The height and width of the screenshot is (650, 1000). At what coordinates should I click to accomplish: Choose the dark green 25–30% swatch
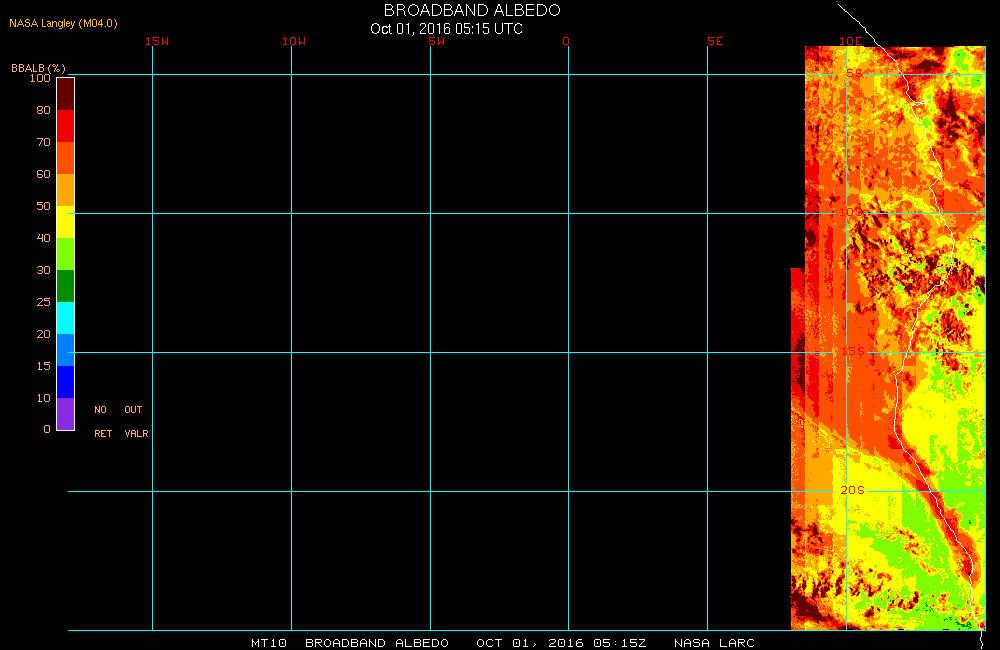click(65, 285)
